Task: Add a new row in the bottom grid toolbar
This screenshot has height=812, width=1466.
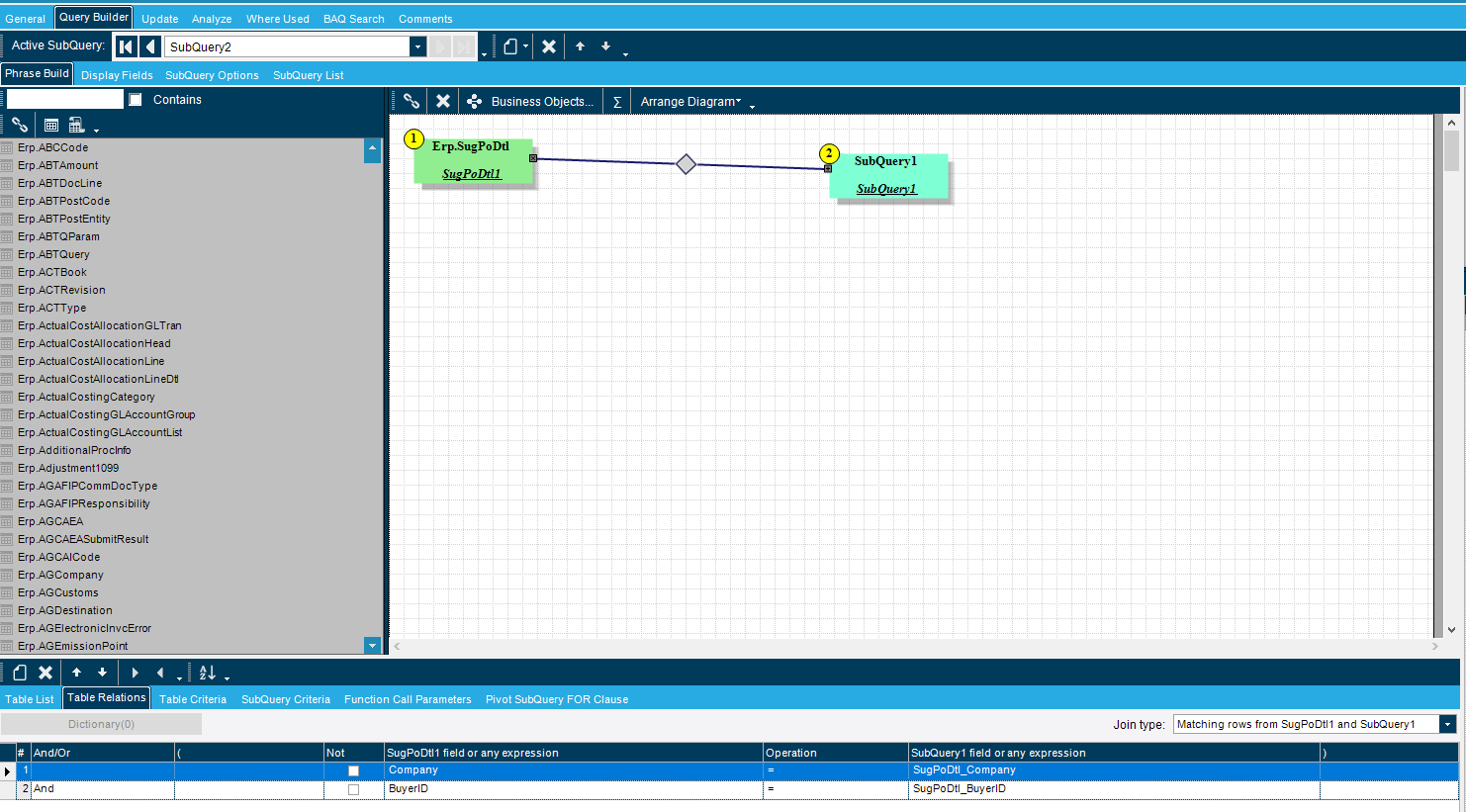Action: click(20, 673)
